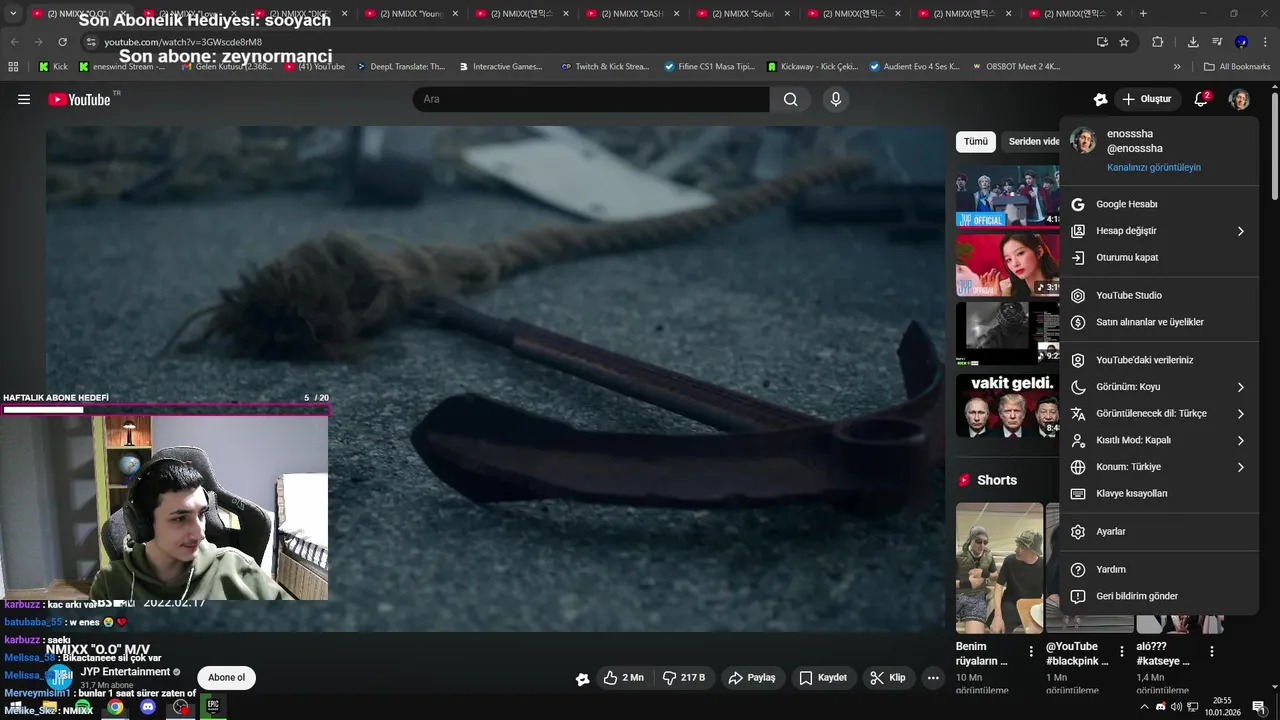The width and height of the screenshot is (1280, 720).
Task: Open the All Bookmarks folder
Action: point(1237,66)
